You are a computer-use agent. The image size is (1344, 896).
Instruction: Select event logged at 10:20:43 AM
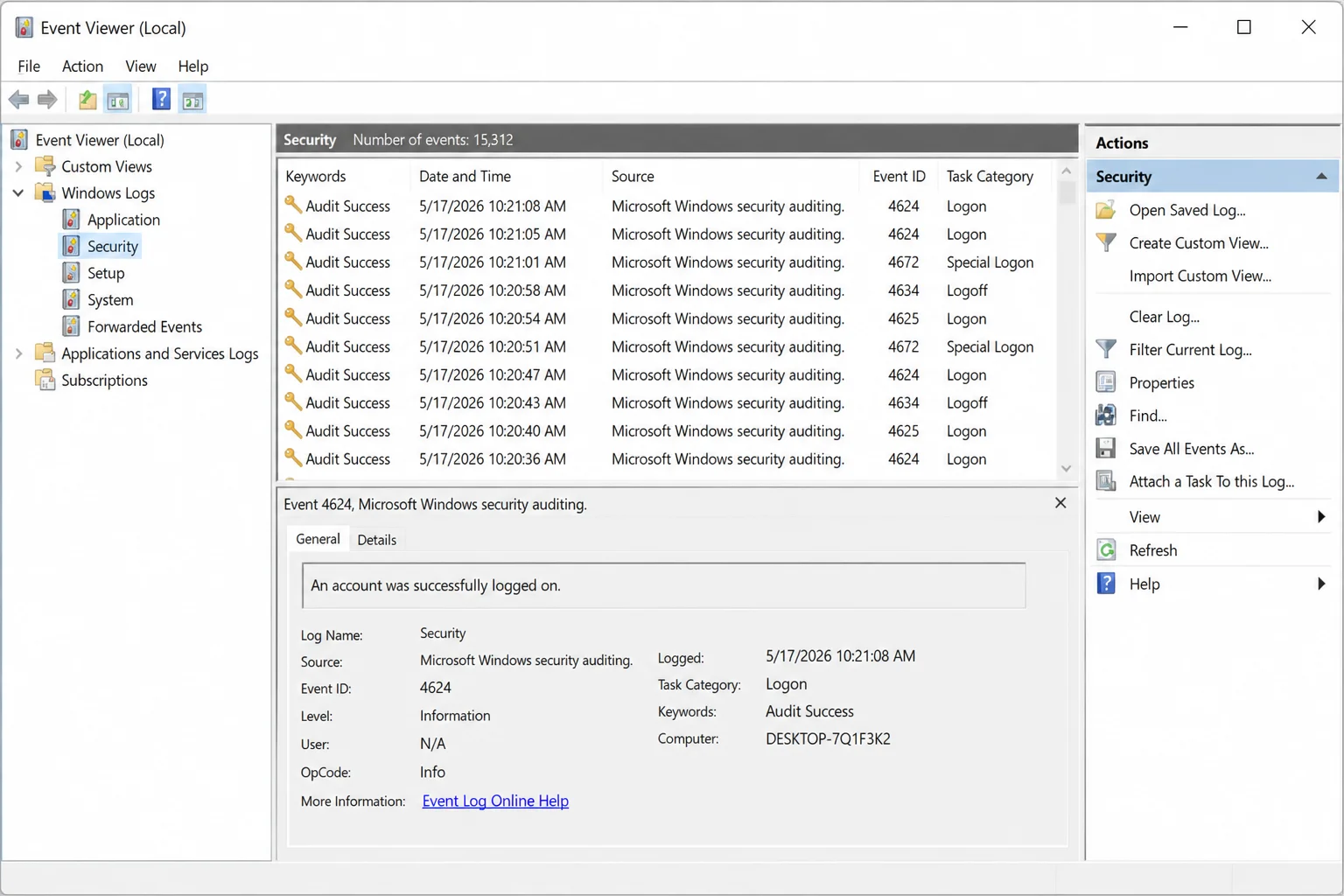667,402
